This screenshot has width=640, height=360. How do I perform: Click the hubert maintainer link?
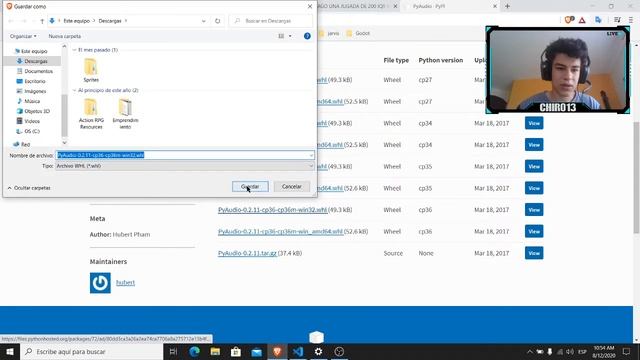125,282
